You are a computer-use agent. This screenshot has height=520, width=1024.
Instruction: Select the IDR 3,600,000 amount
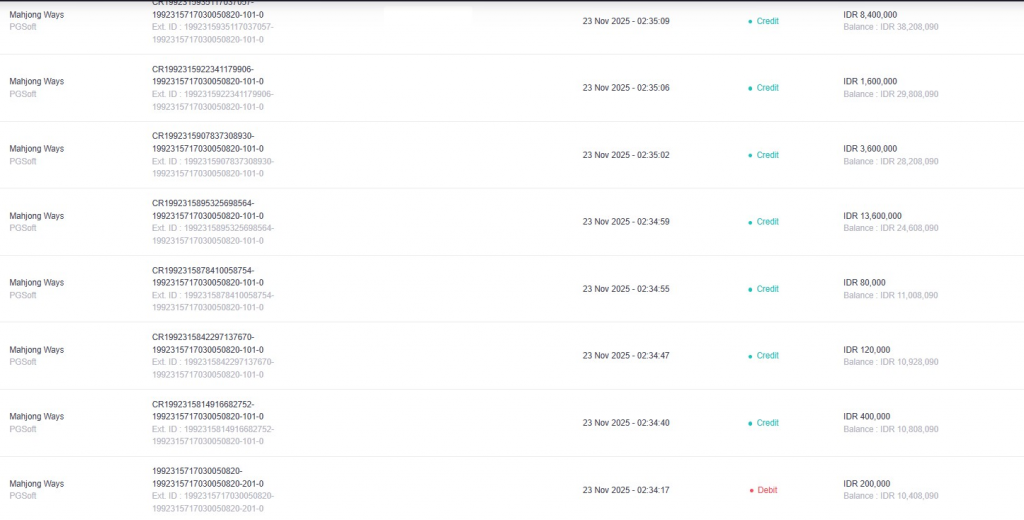870,149
